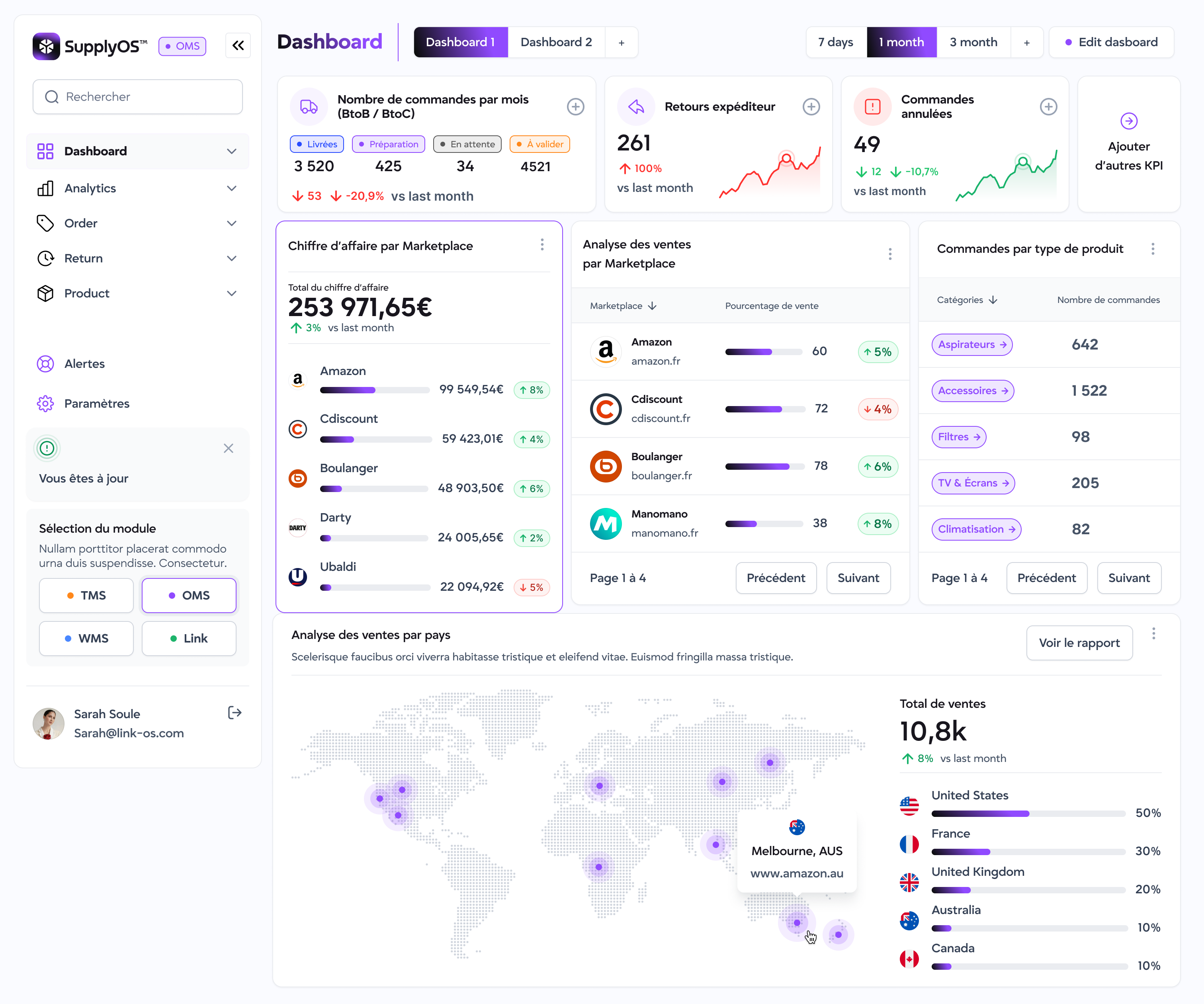Open three-dot menu on Chiffre d'affaire card
Screen dimensions: 1204x1004
542,245
